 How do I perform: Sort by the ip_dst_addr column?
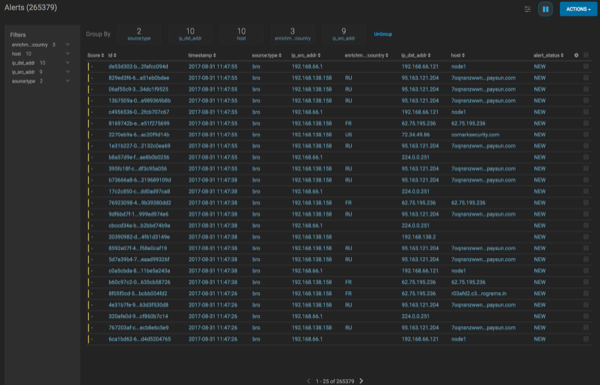[x=416, y=55]
